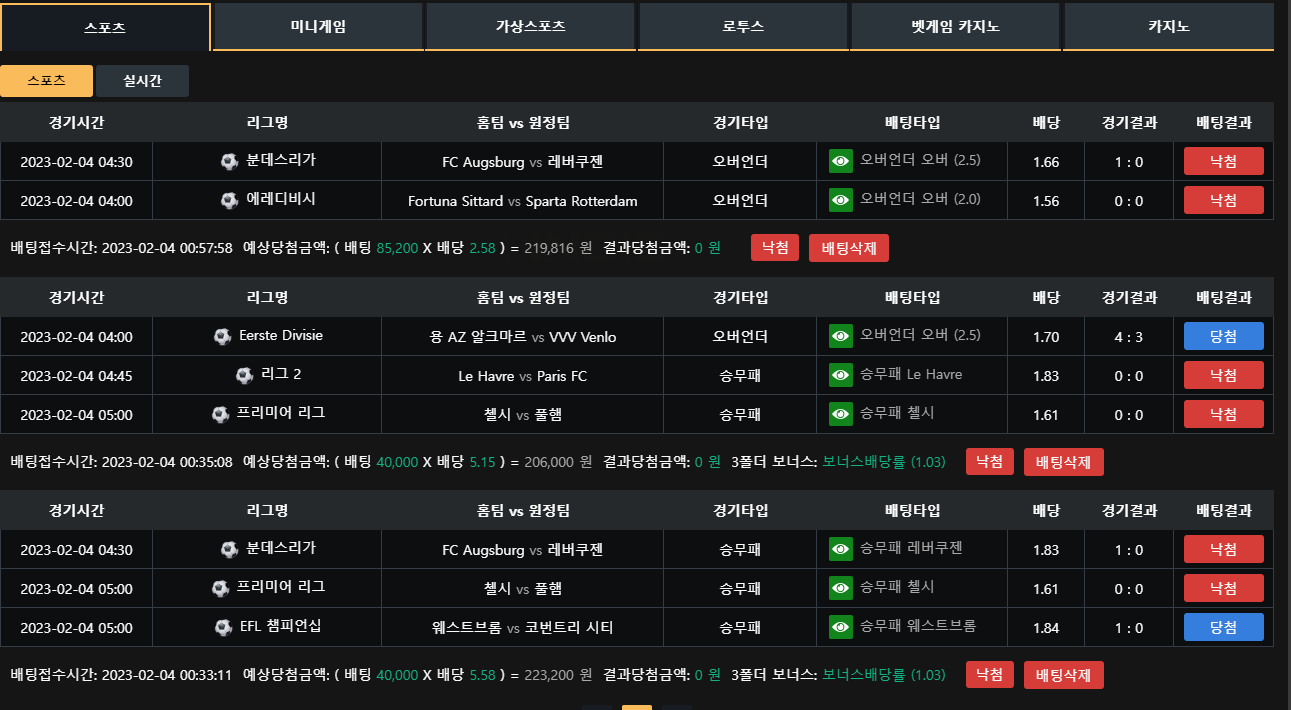The width and height of the screenshot is (1291, 710).
Task: Click the eye icon for 승무패 레버쿠젠 bet
Action: 841,549
